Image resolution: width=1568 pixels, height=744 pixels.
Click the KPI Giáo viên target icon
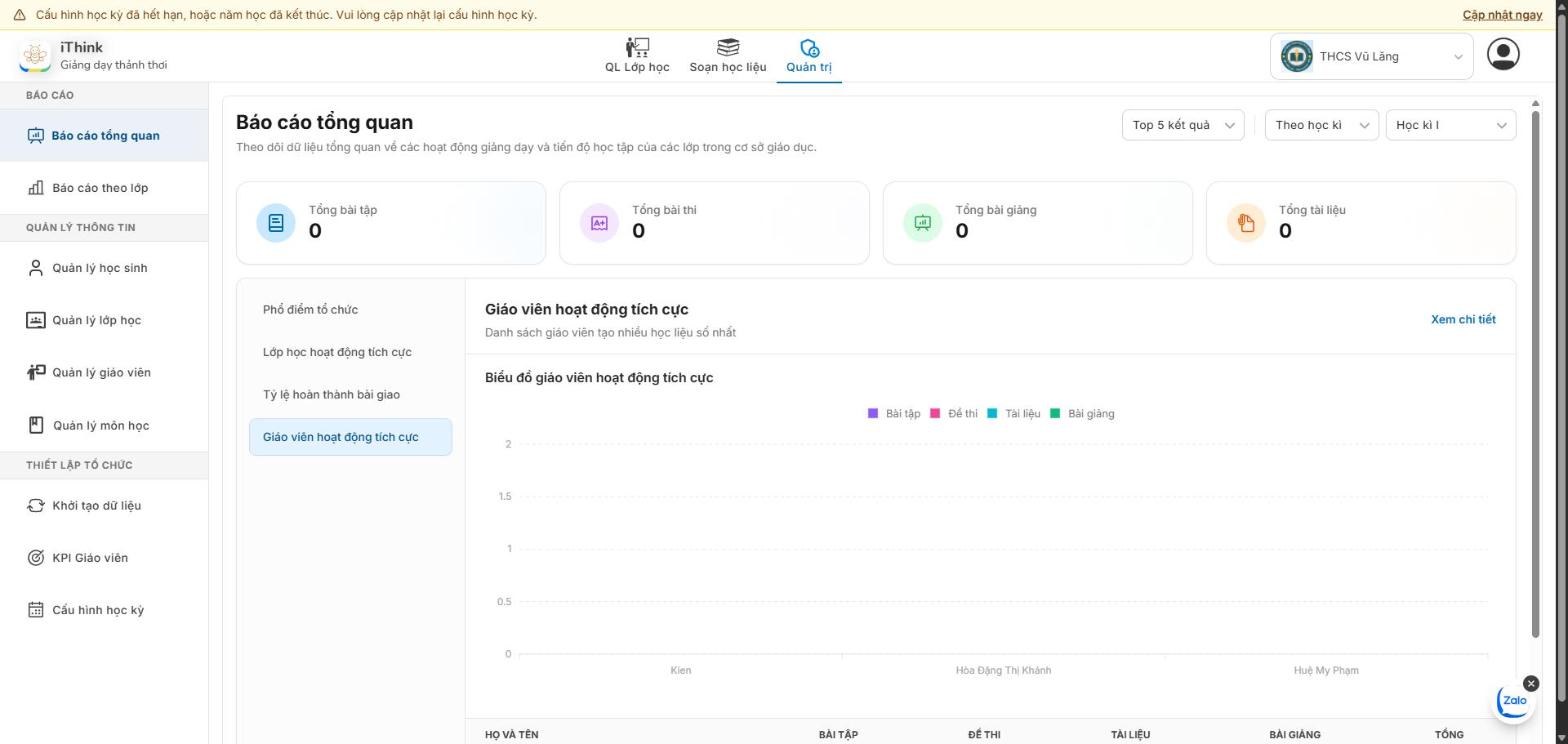[x=36, y=558]
